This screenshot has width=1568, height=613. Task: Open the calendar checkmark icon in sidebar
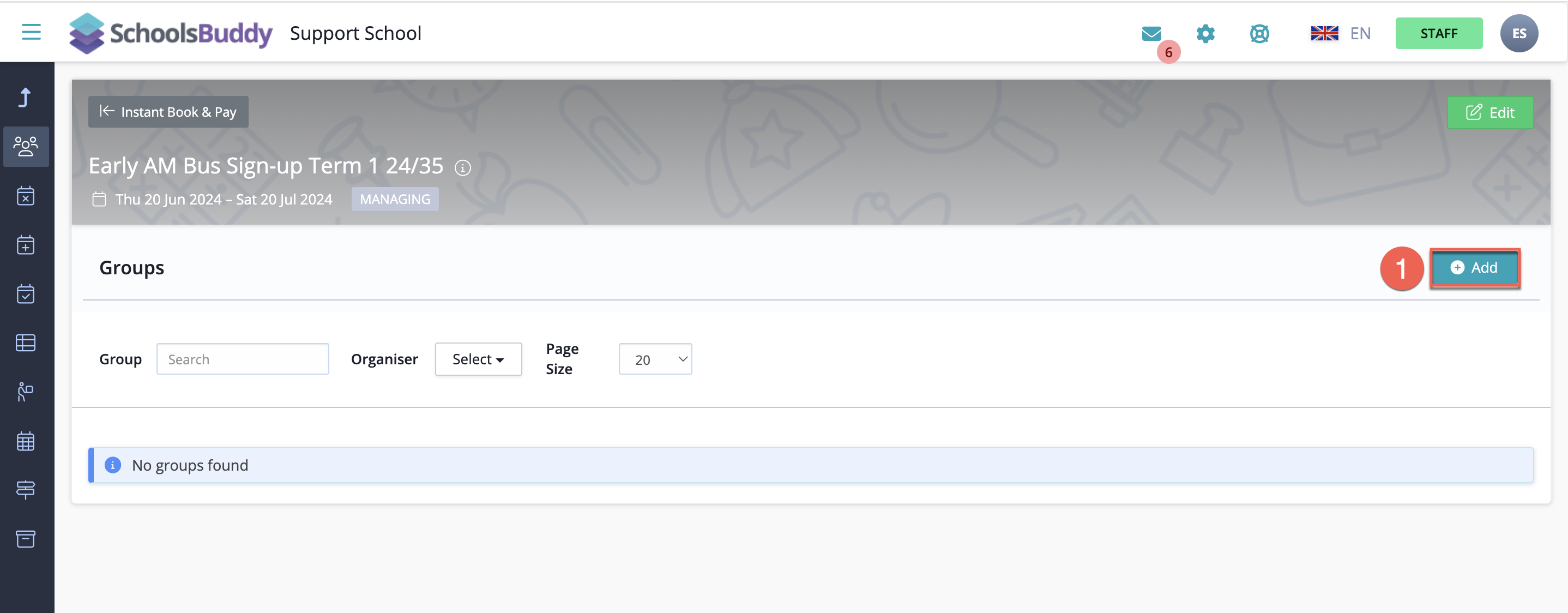click(26, 294)
